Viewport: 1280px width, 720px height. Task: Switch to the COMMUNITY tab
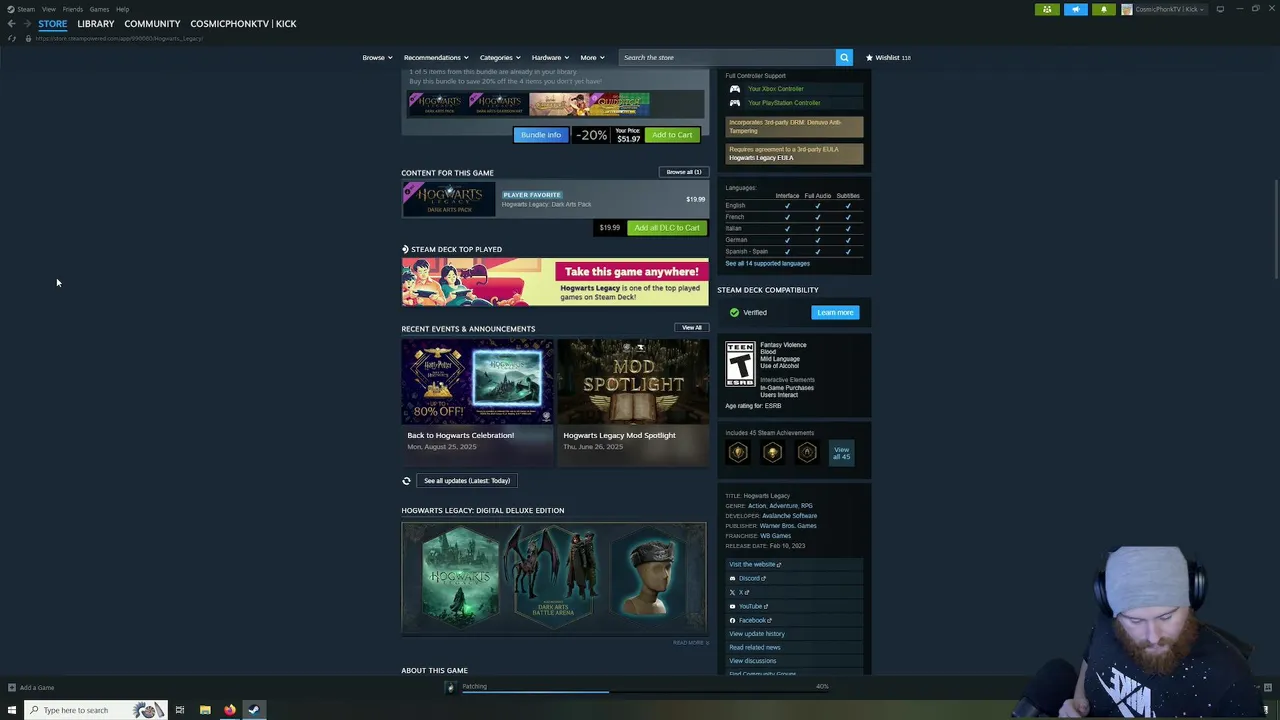pos(152,23)
